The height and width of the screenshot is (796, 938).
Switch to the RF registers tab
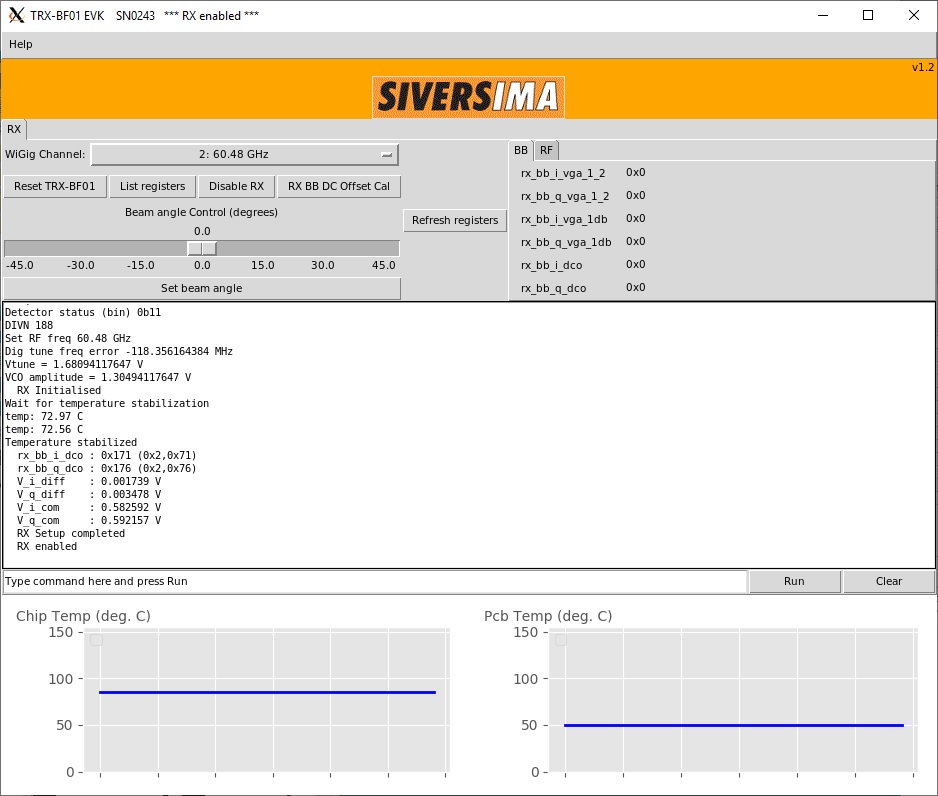click(x=546, y=150)
